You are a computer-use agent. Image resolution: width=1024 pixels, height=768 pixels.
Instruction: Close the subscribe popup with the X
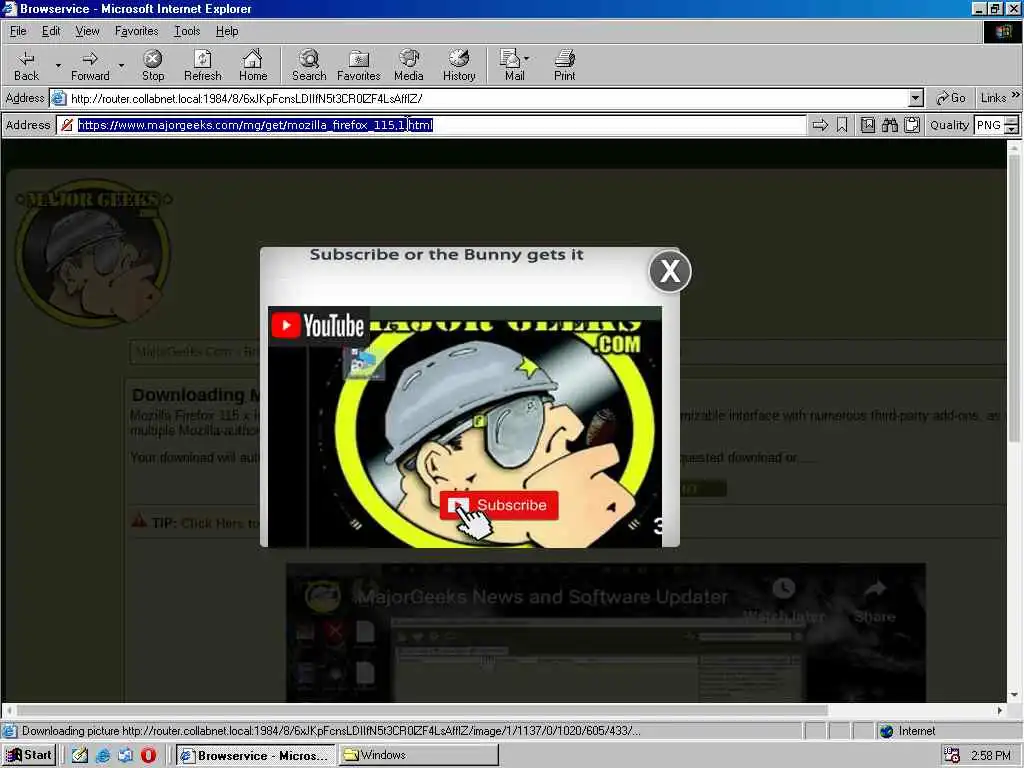click(x=670, y=271)
